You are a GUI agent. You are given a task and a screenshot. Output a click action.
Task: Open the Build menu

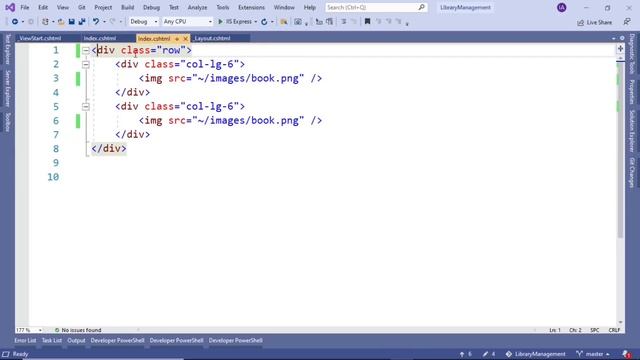point(127,7)
